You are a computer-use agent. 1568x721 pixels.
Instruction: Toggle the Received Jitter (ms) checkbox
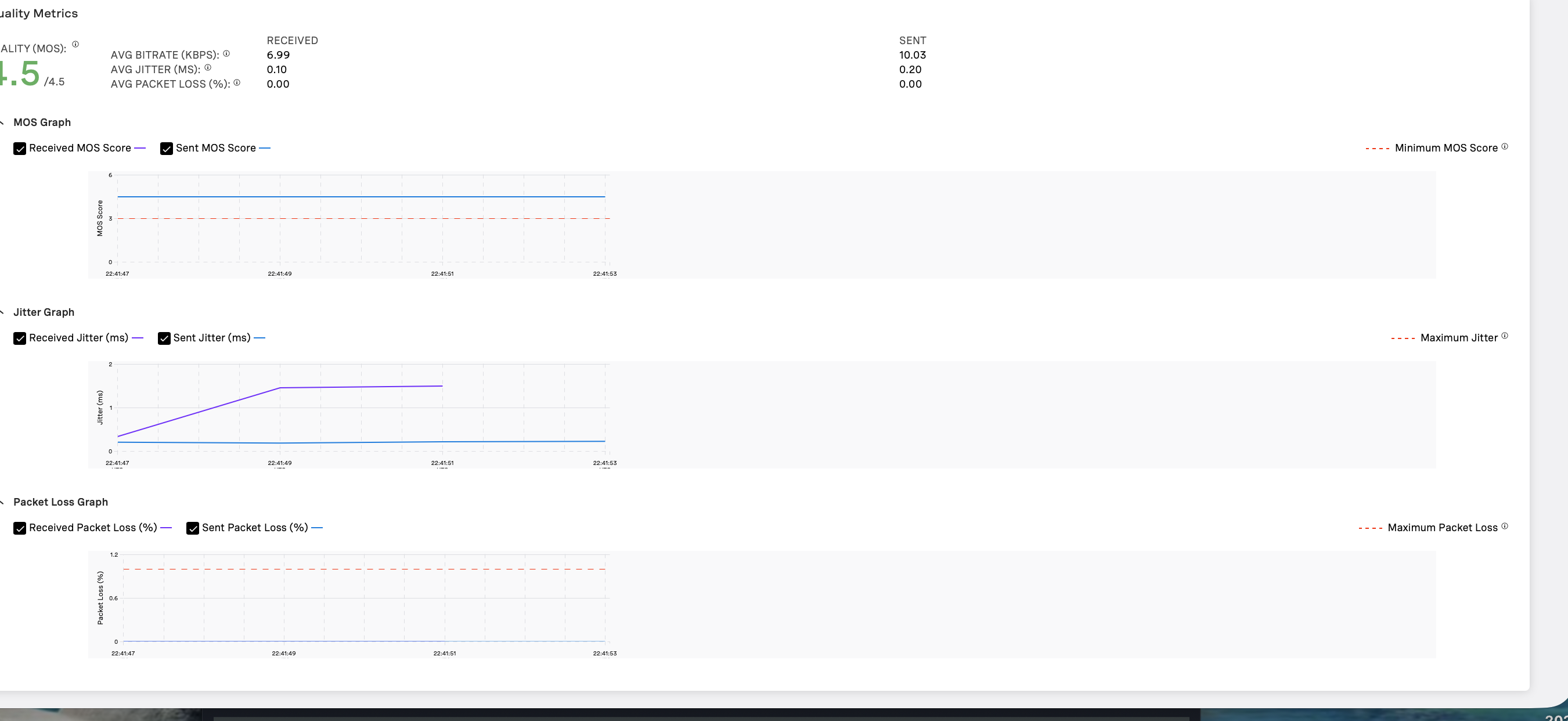point(20,338)
